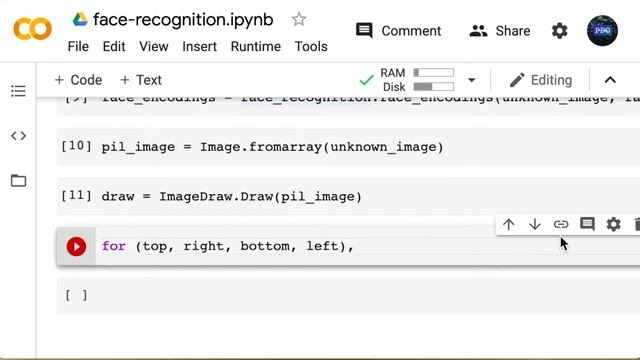Open the View menu
This screenshot has width=640, height=360.
click(153, 47)
